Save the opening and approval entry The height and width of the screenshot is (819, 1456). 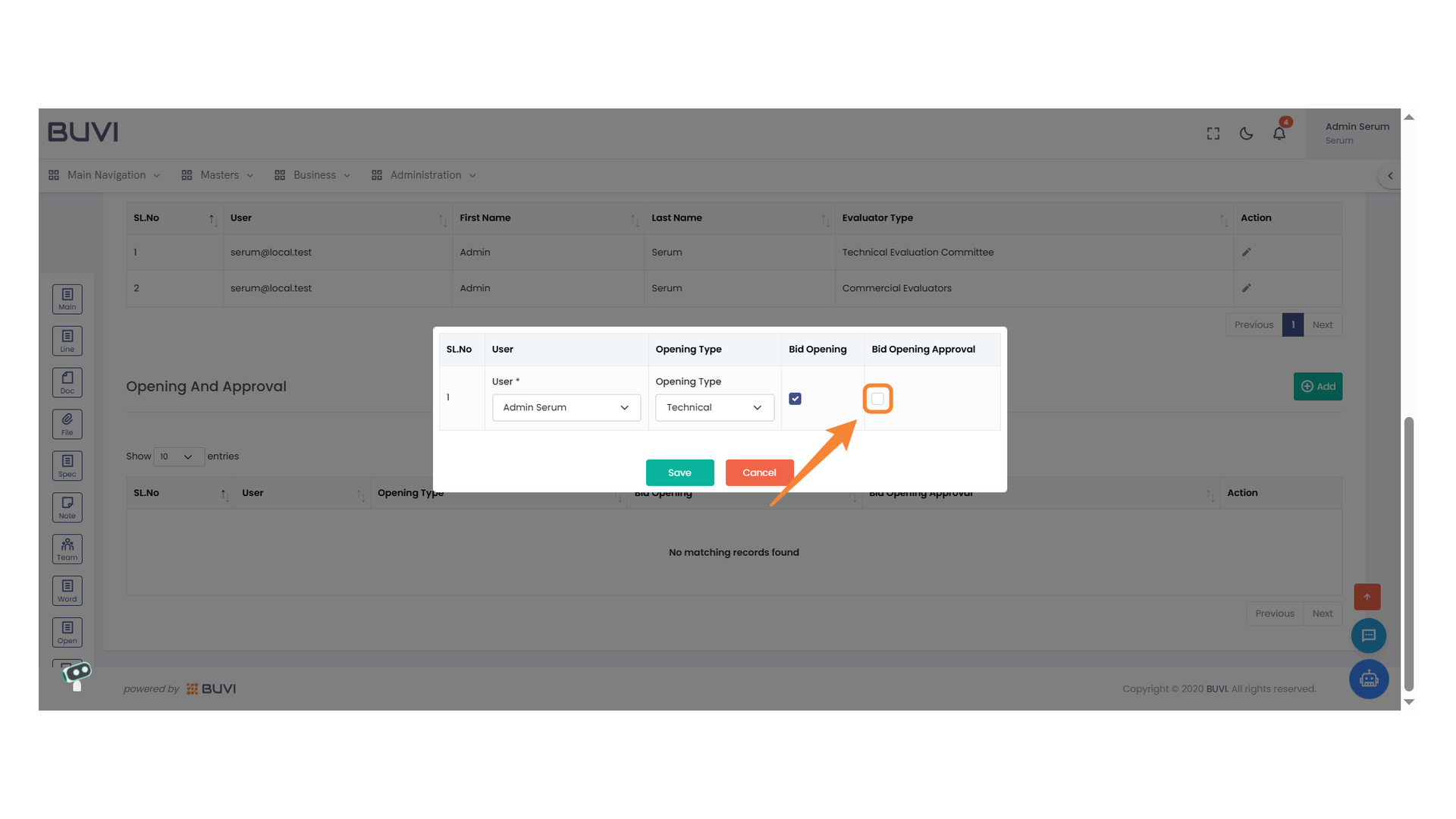tap(679, 472)
